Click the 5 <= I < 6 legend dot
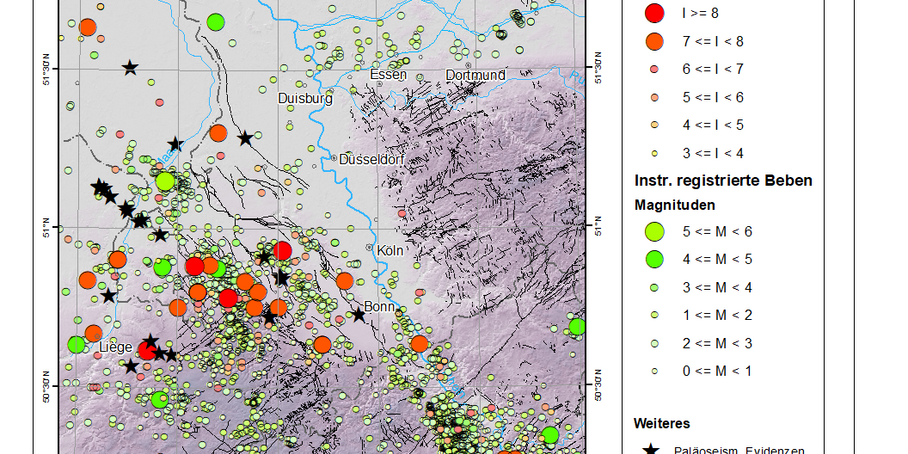 654,97
